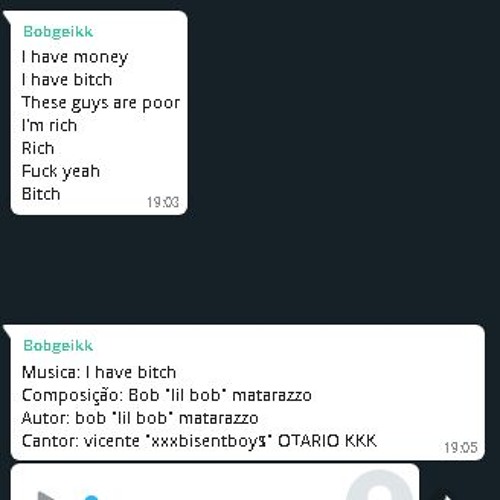Click the 'These guys are poor' text
Screen dimensions: 500x500
(x=101, y=103)
